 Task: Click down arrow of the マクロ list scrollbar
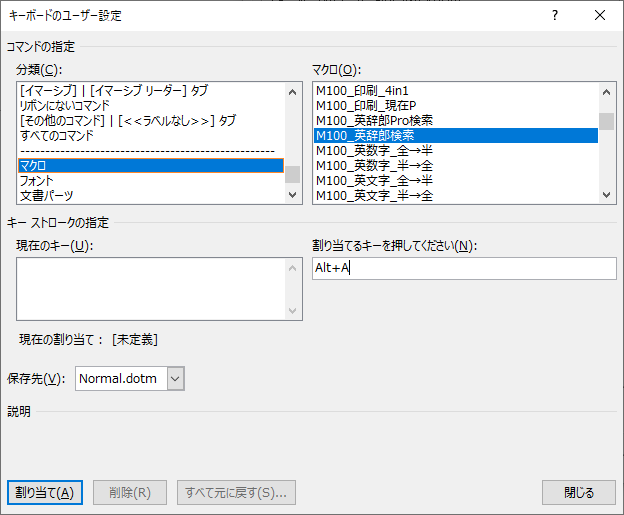click(606, 195)
